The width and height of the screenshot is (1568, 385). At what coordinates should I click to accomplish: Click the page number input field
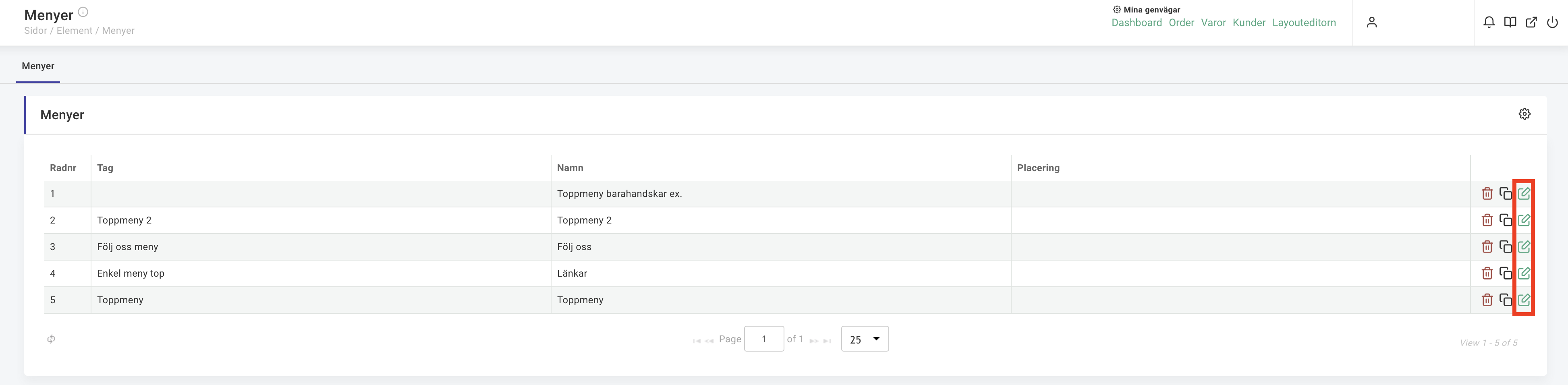click(x=764, y=339)
